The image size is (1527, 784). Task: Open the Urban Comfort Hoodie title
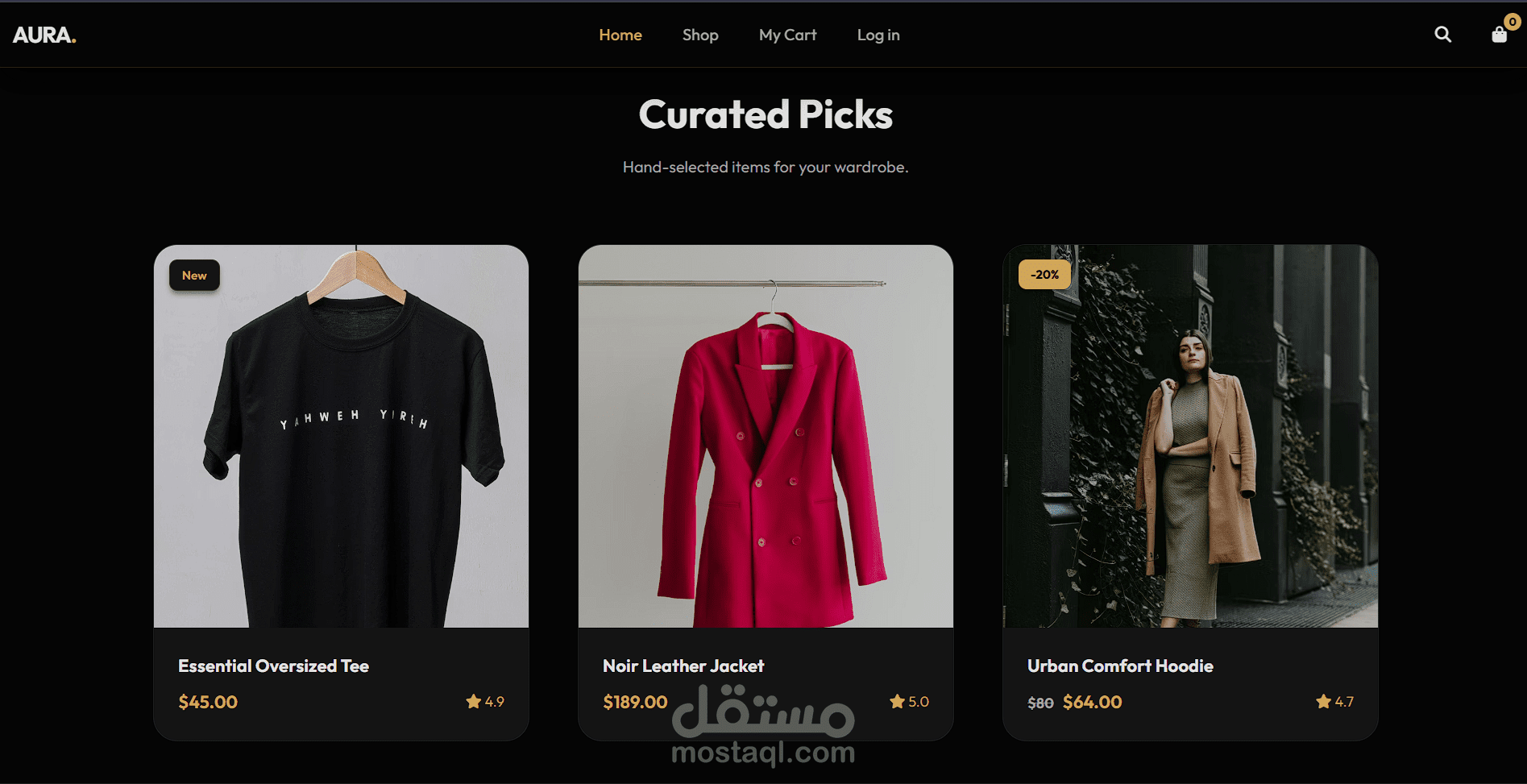click(x=1120, y=666)
